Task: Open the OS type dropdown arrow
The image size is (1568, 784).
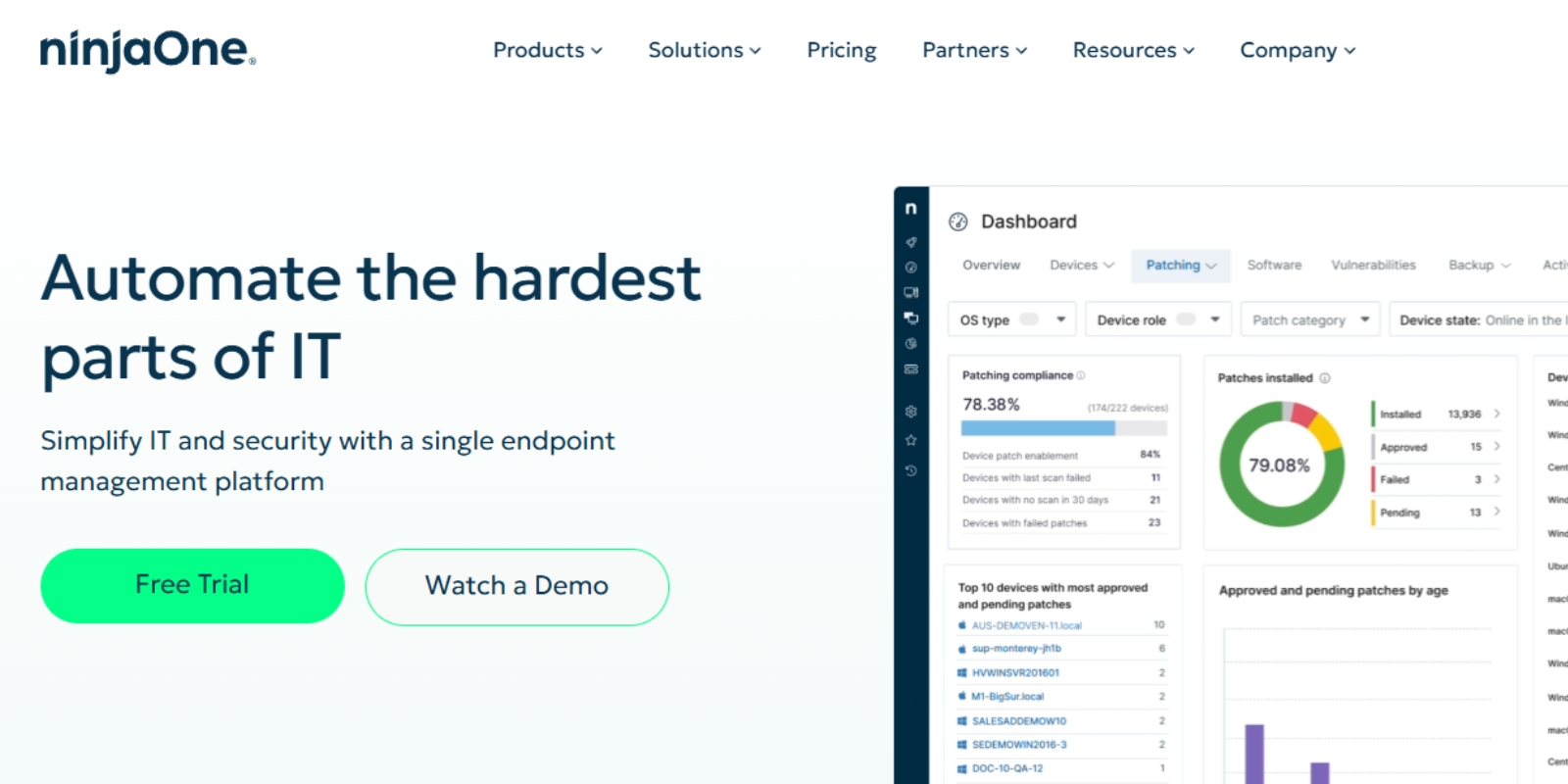Action: coord(1060,319)
